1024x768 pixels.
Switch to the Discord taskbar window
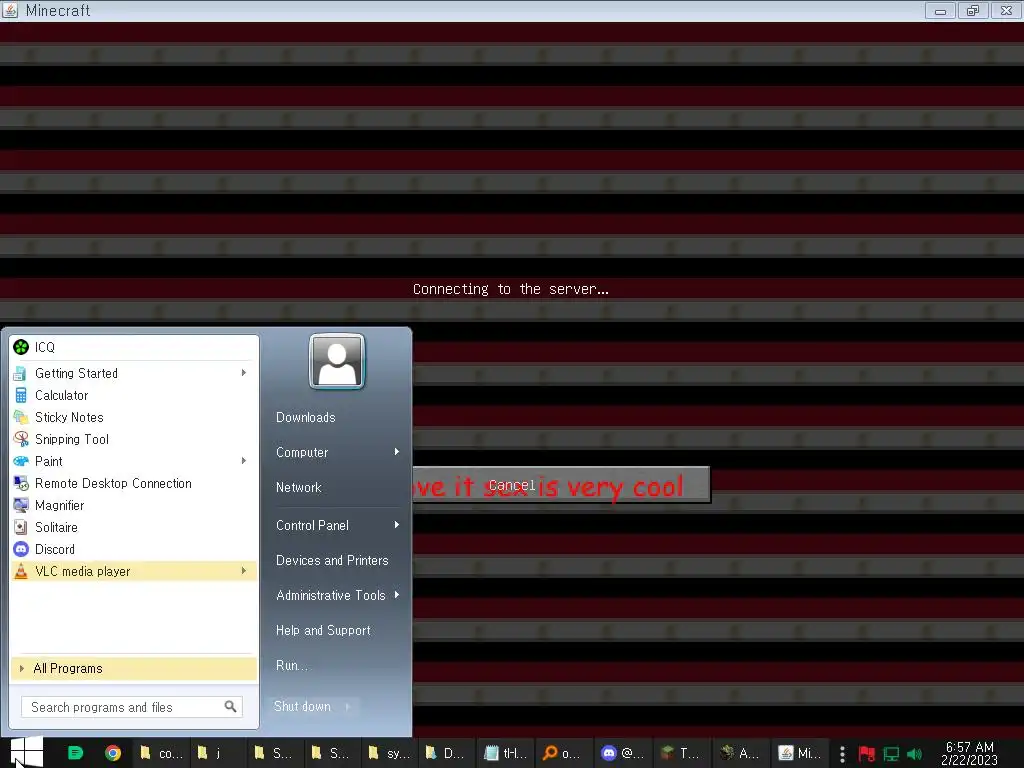pos(622,753)
